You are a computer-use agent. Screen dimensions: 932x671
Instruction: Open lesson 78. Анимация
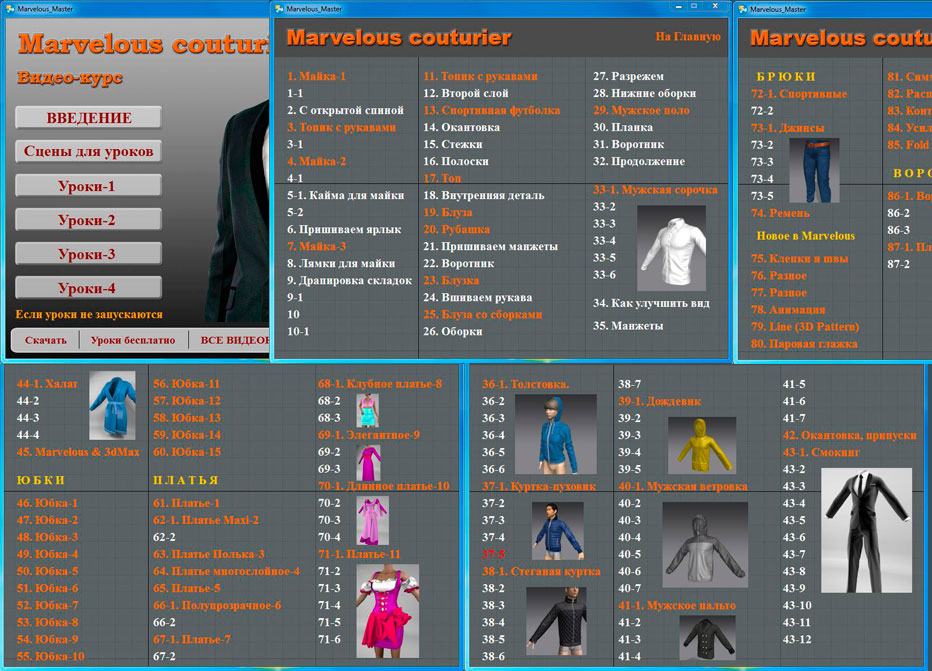[788, 310]
